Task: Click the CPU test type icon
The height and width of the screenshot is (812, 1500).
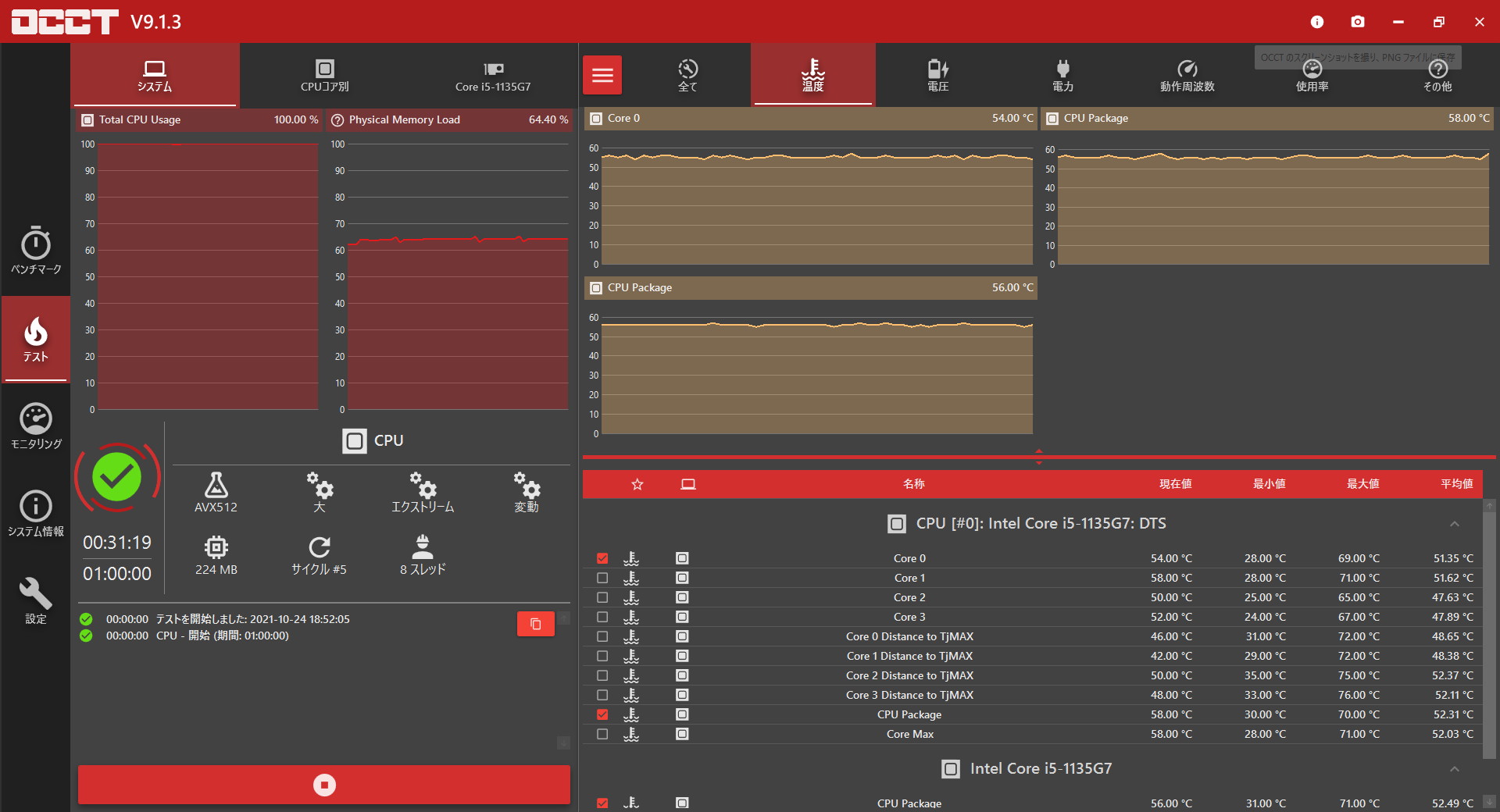Action: point(355,441)
